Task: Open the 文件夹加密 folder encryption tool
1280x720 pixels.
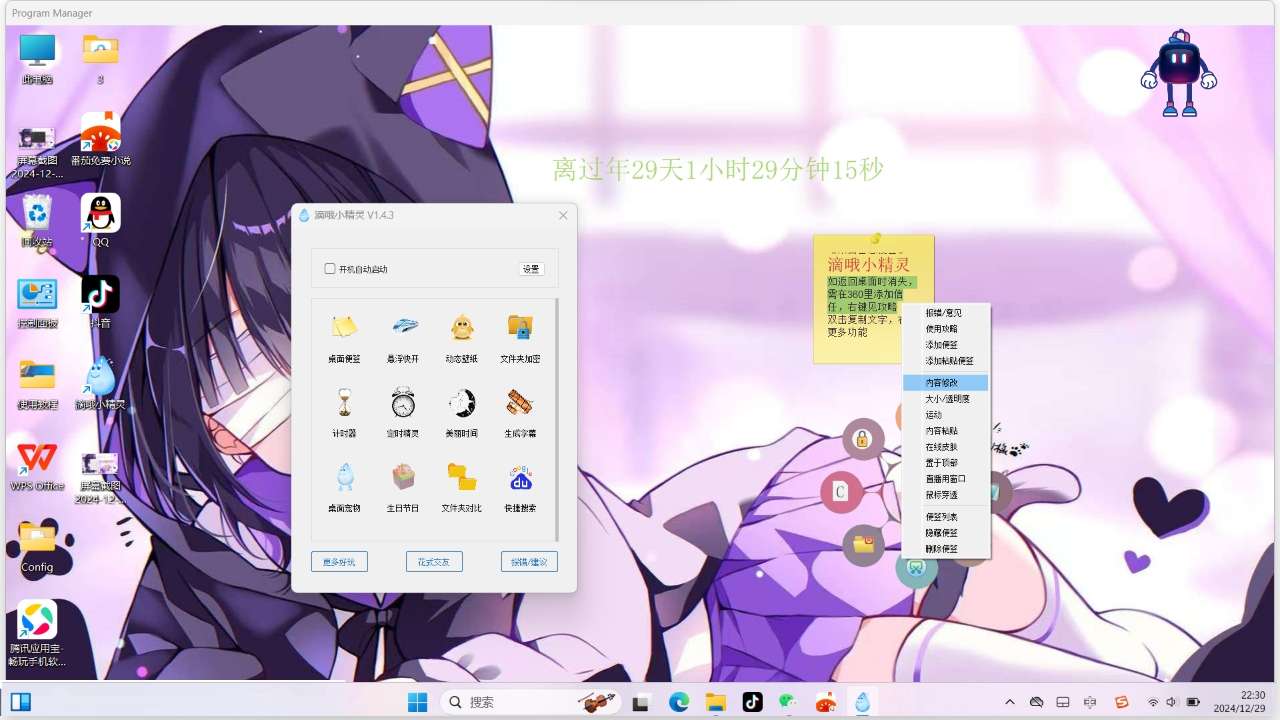Action: pyautogui.click(x=520, y=336)
